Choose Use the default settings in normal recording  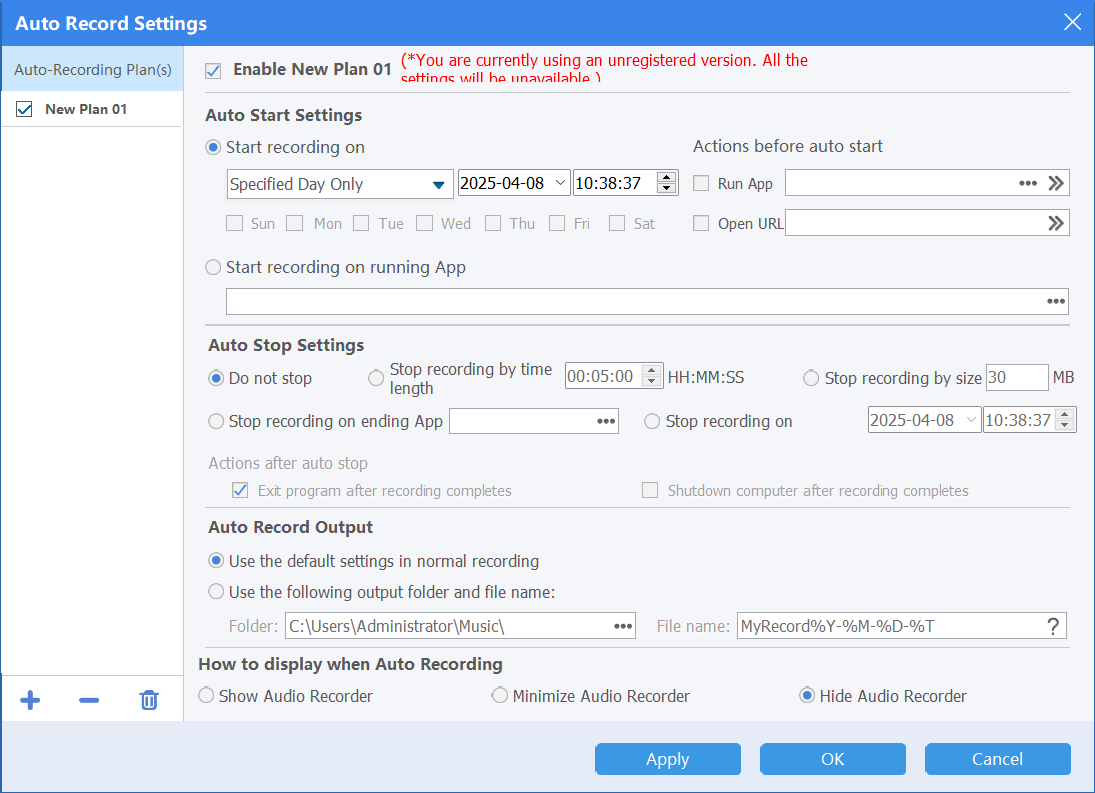click(216, 561)
